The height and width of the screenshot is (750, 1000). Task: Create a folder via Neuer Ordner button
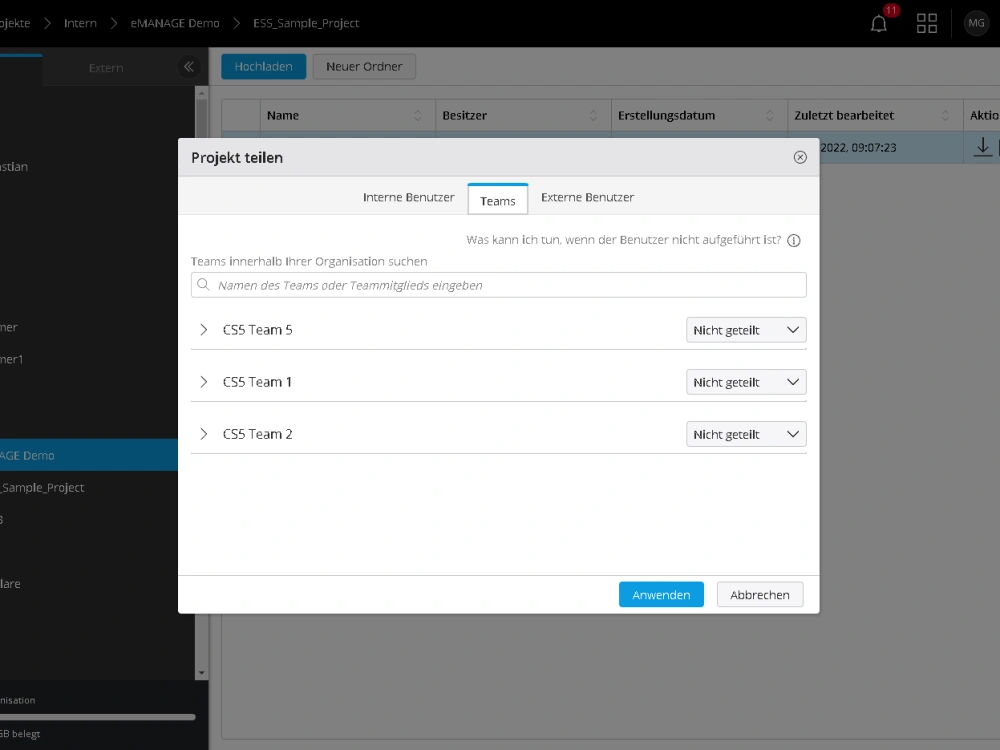[x=364, y=66]
